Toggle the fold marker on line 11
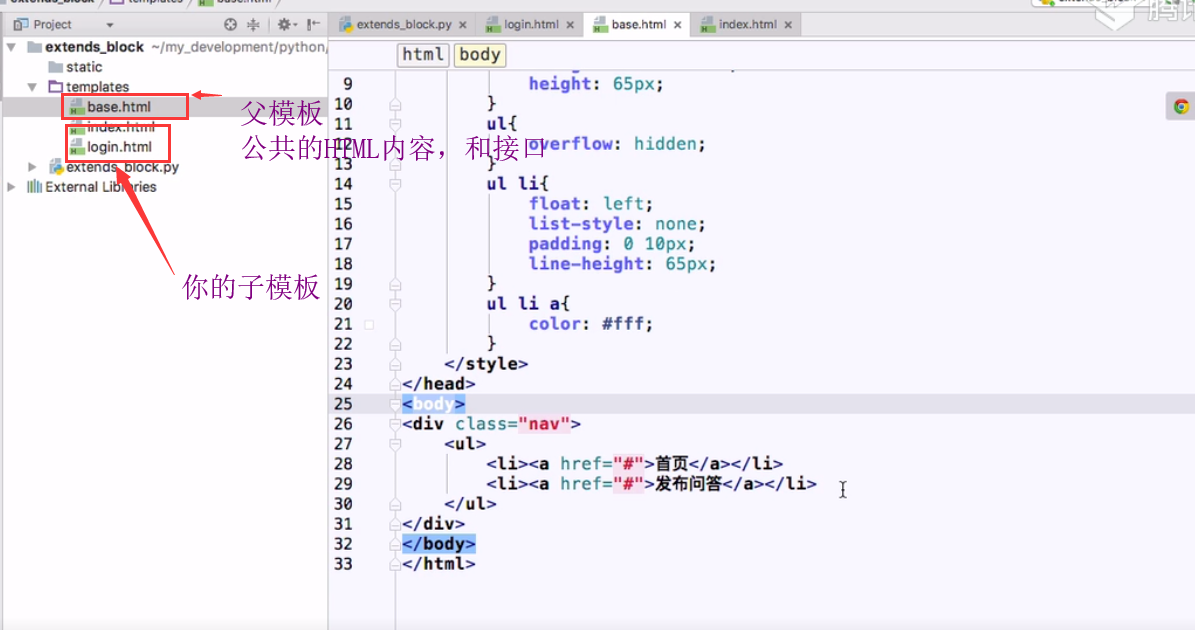This screenshot has width=1195, height=630. point(395,124)
